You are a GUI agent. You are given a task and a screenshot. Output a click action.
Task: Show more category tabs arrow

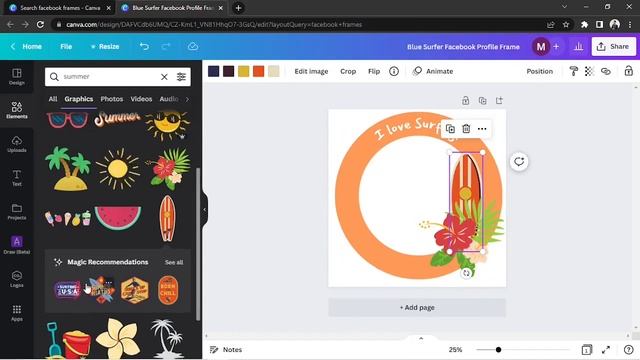[187, 99]
